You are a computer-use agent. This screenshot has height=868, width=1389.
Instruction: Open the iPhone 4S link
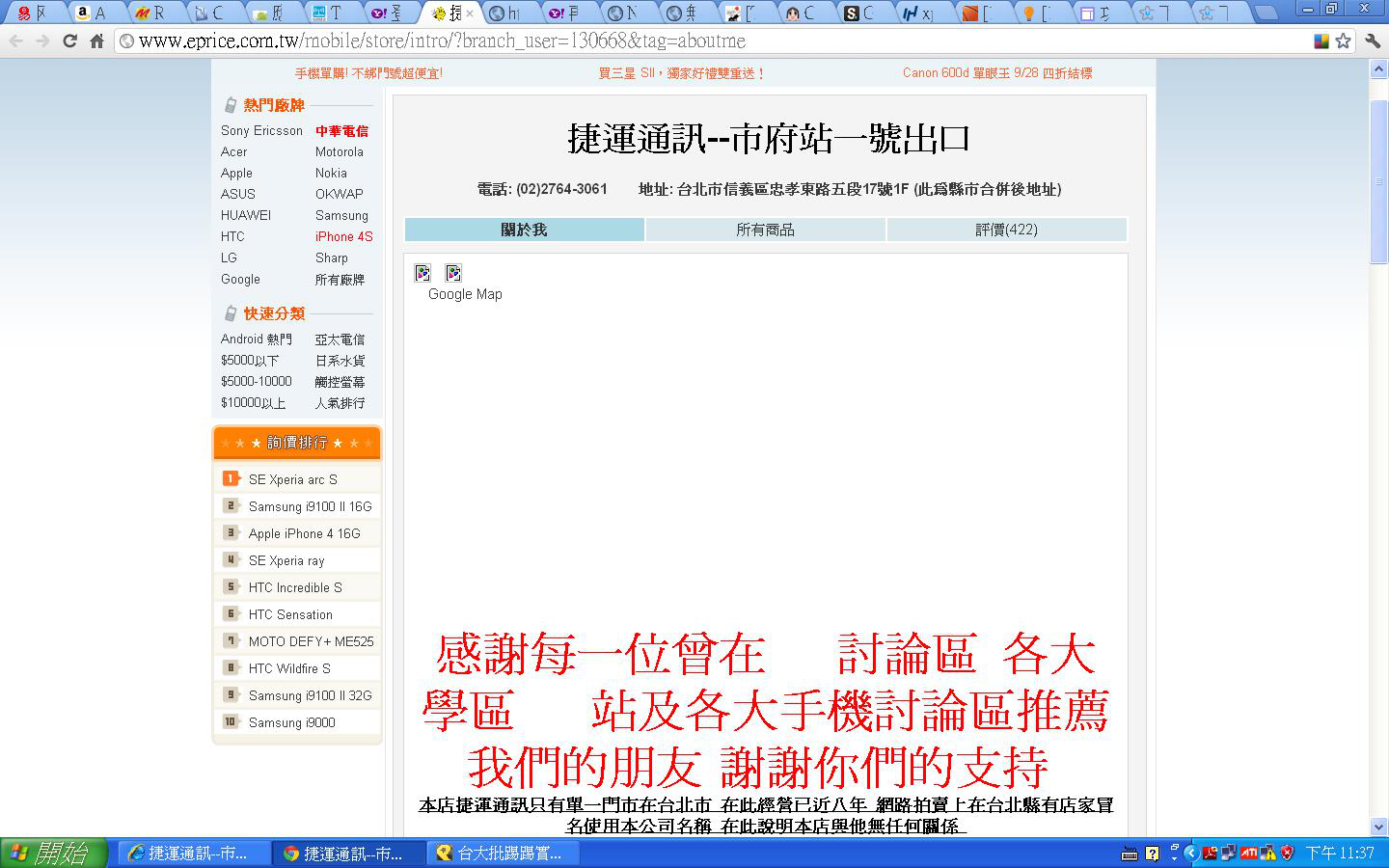click(343, 236)
